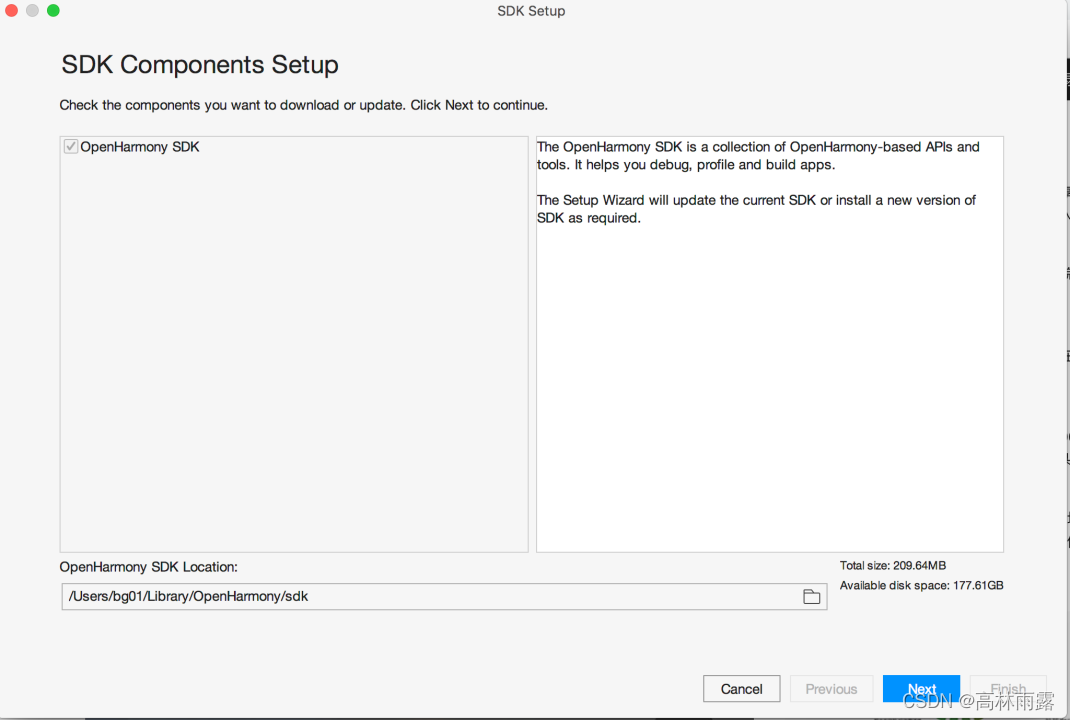Click the Available disk space: 177.61GB text
The width and height of the screenshot is (1070, 720).
[x=921, y=586]
